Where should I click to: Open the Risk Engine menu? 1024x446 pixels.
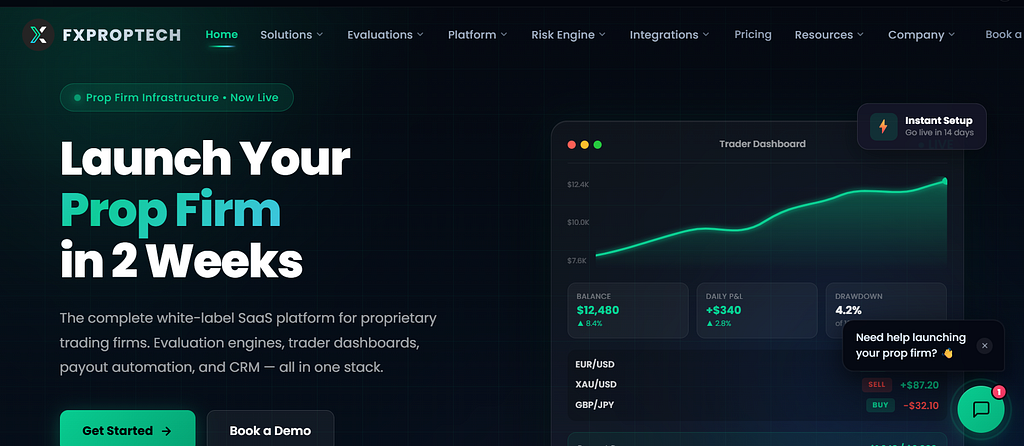(568, 35)
